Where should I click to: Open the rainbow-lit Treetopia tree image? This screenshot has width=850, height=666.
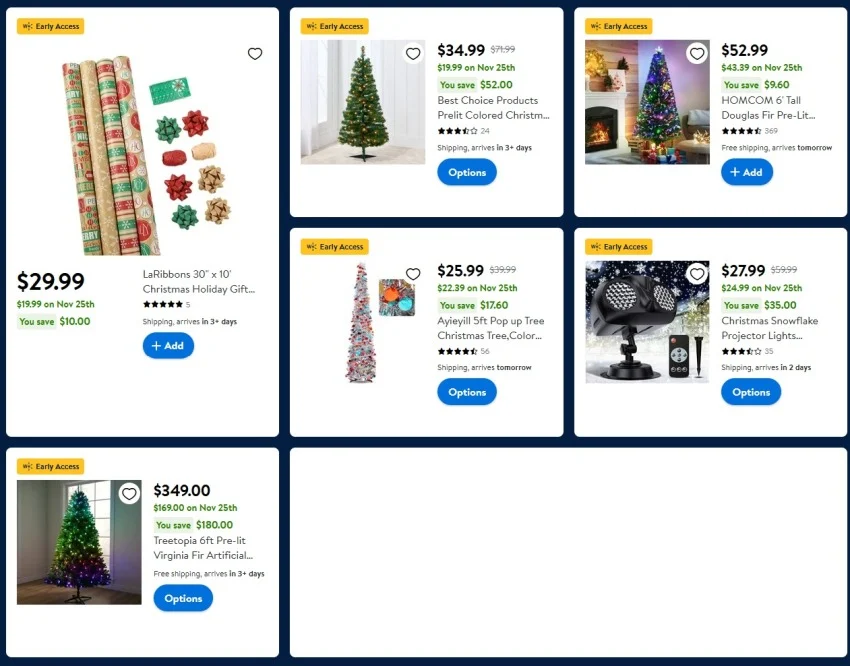pos(79,542)
